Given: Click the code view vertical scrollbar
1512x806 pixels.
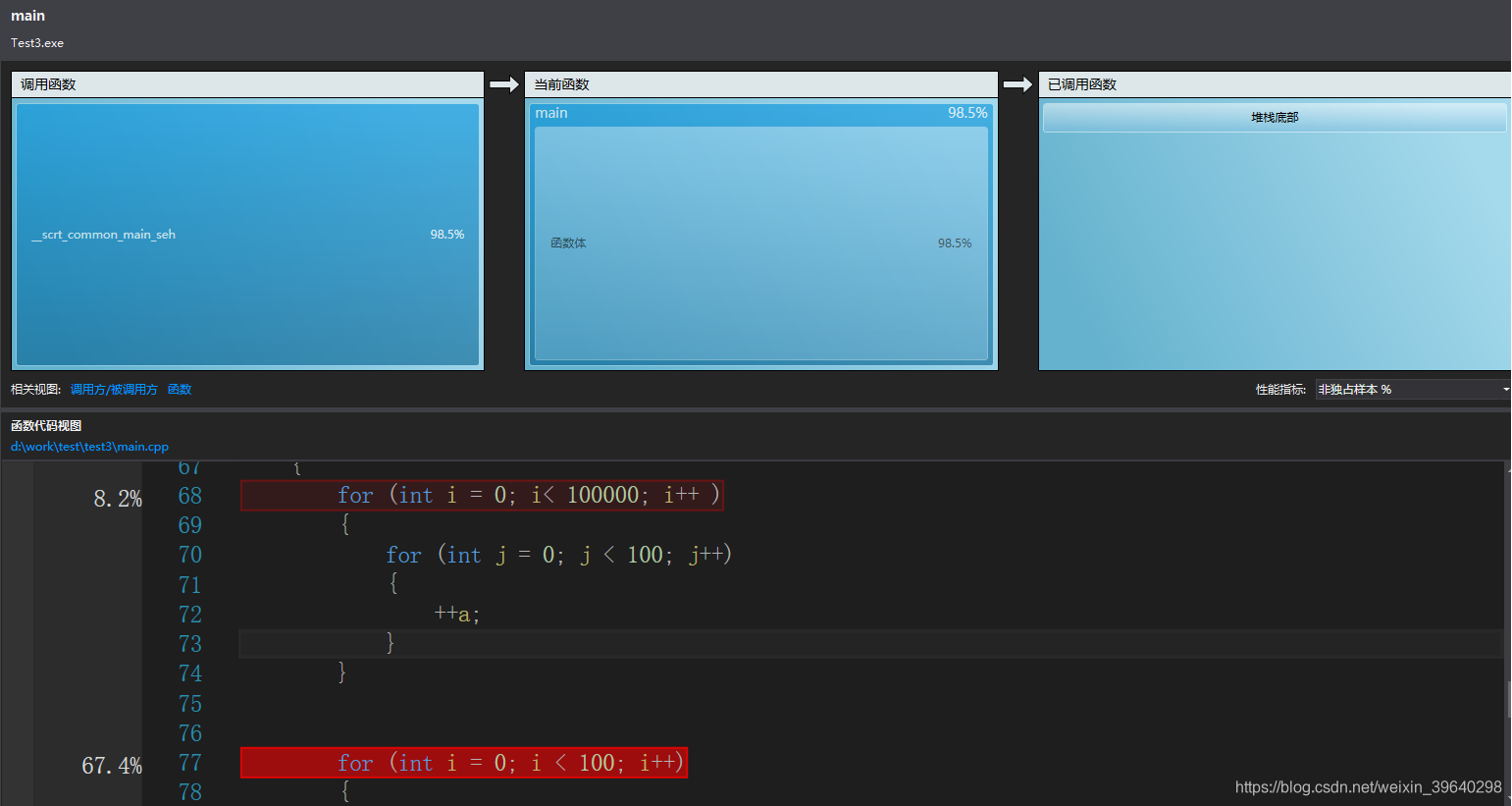Looking at the screenshot, I should click(x=1507, y=633).
